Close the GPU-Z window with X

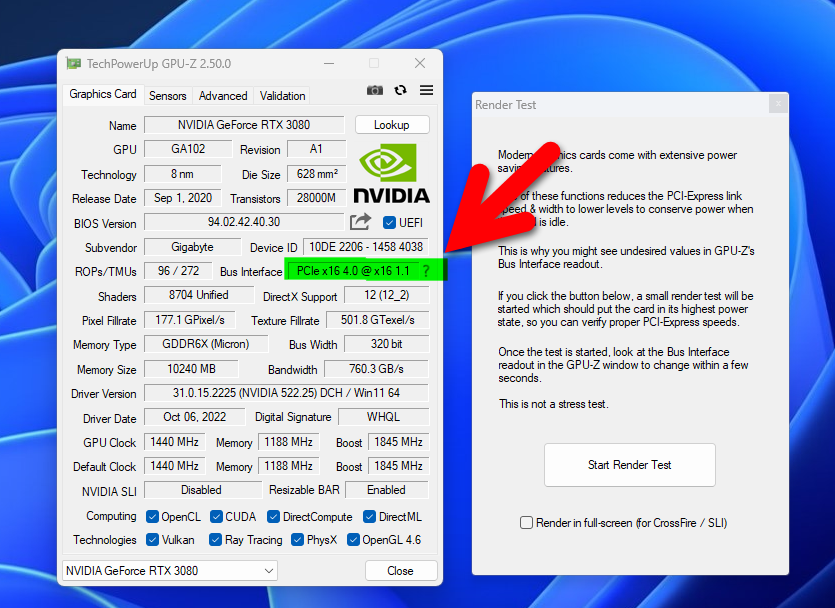420,63
